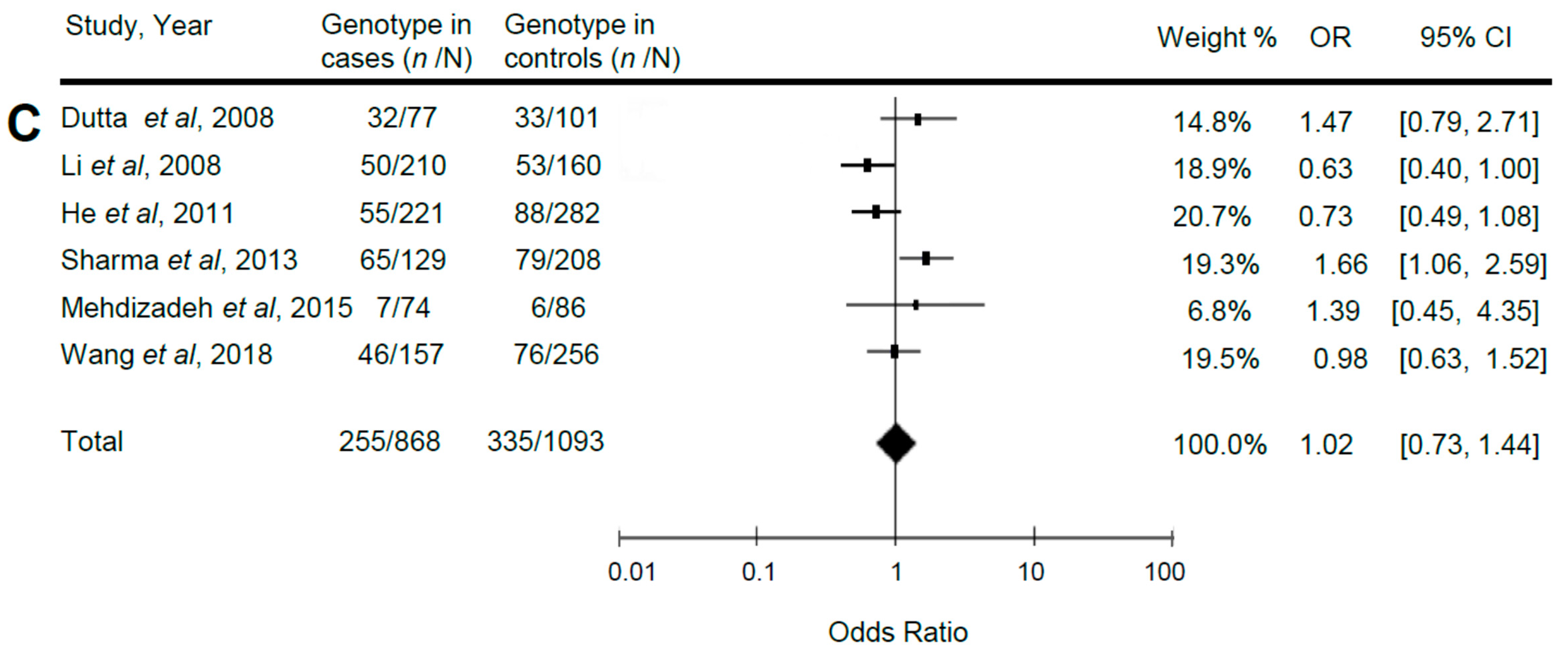Click the He et al 2011 square marker
The image size is (1568, 652).
[x=876, y=212]
